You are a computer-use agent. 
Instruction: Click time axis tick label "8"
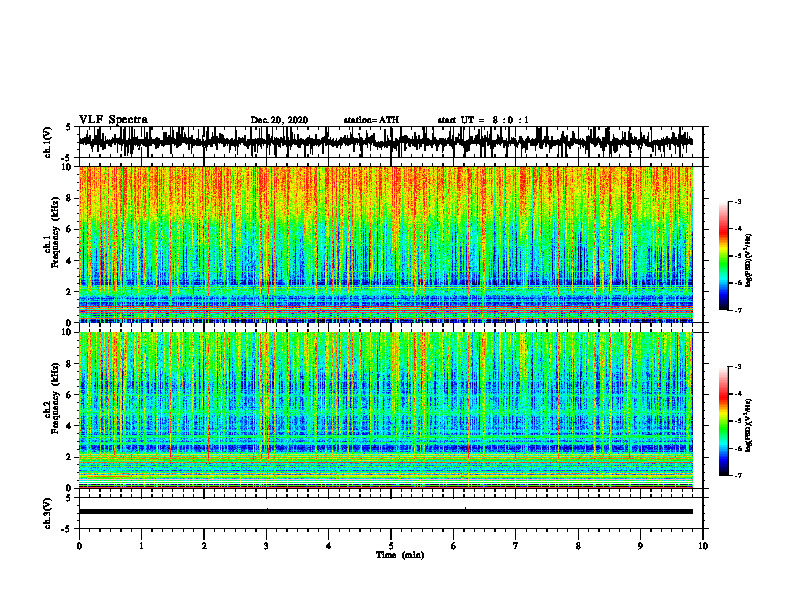pyautogui.click(x=578, y=546)
